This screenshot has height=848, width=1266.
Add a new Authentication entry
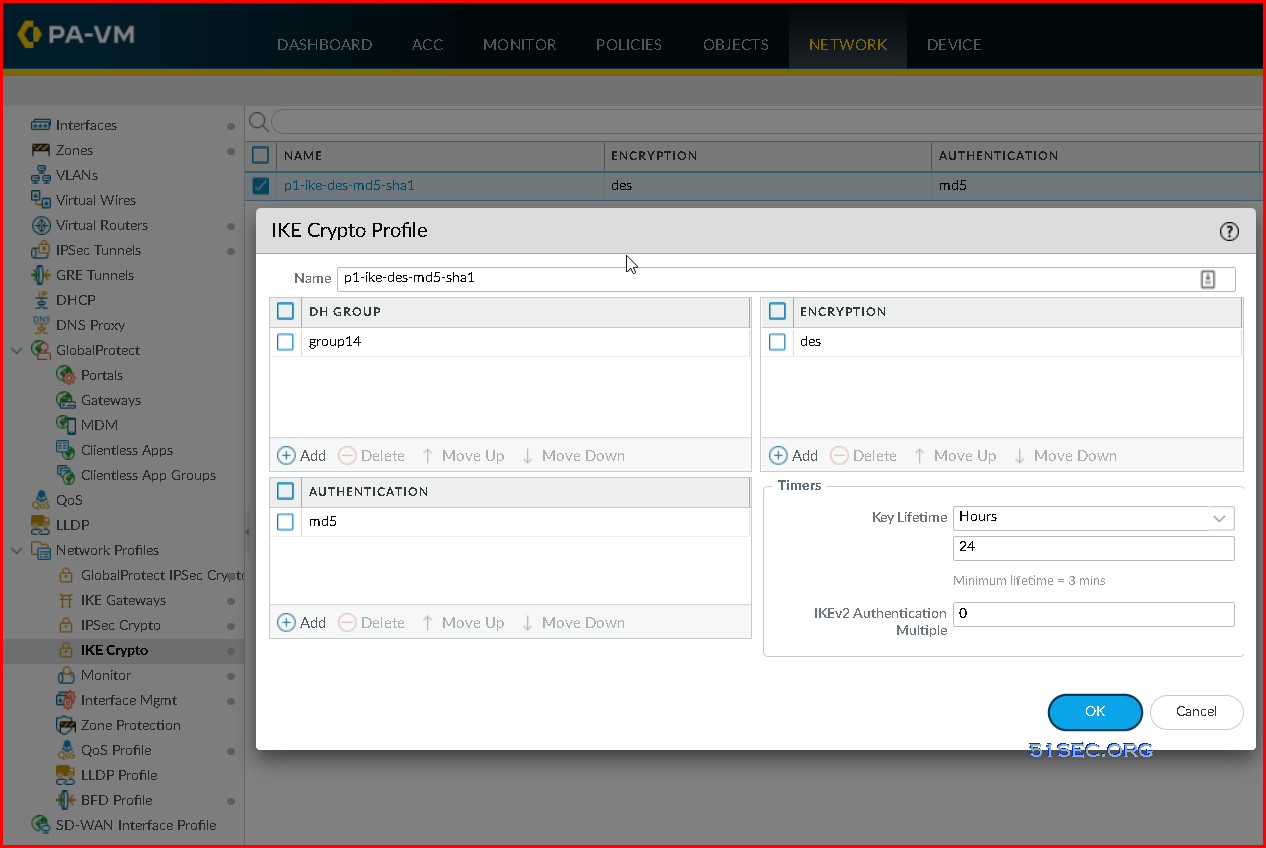click(302, 623)
